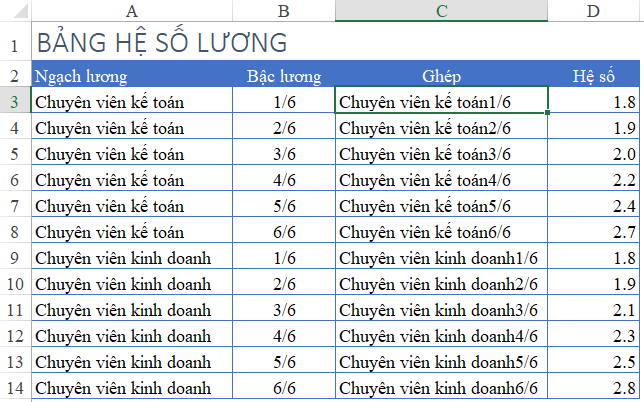Select row 14 header
Image resolution: width=644 pixels, height=402 pixels.
(15, 386)
